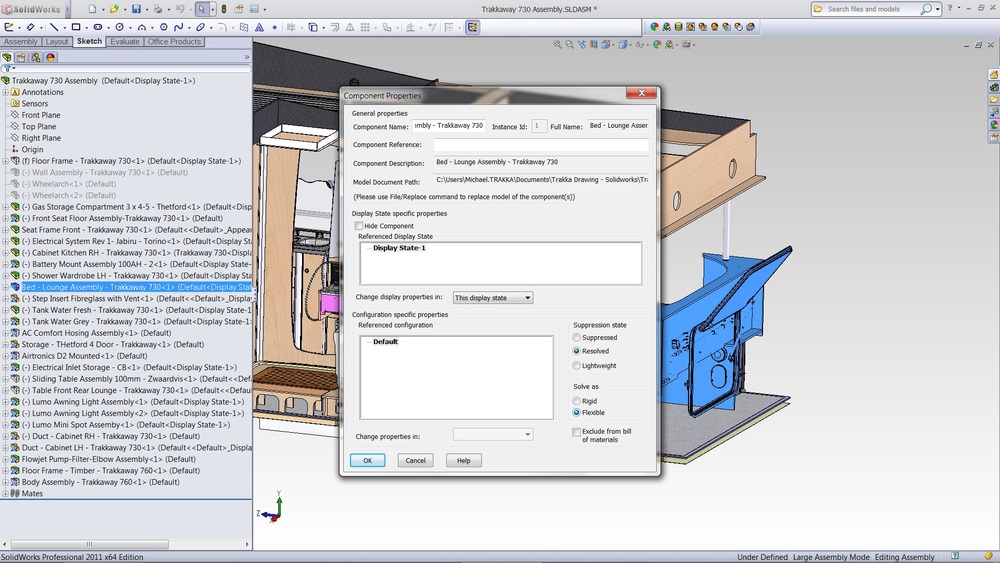Open the 'This display state' dropdown
The height and width of the screenshot is (563, 1000).
click(x=492, y=298)
